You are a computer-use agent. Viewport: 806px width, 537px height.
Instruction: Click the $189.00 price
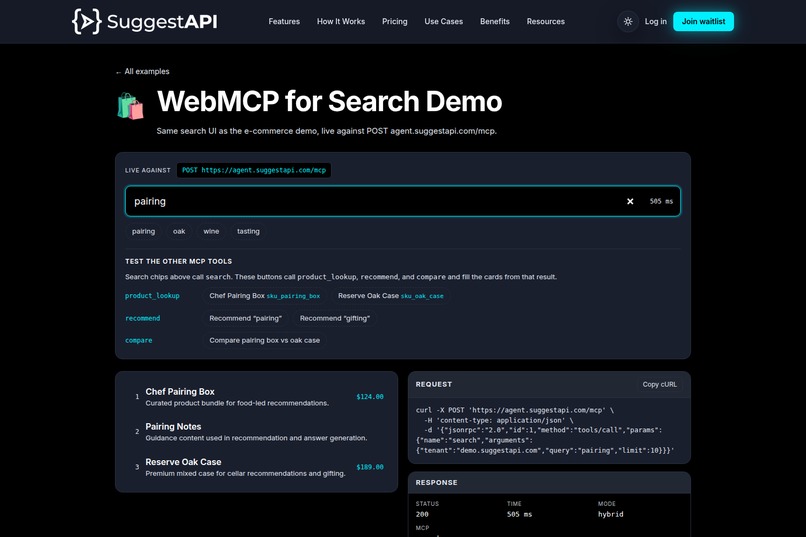(370, 467)
